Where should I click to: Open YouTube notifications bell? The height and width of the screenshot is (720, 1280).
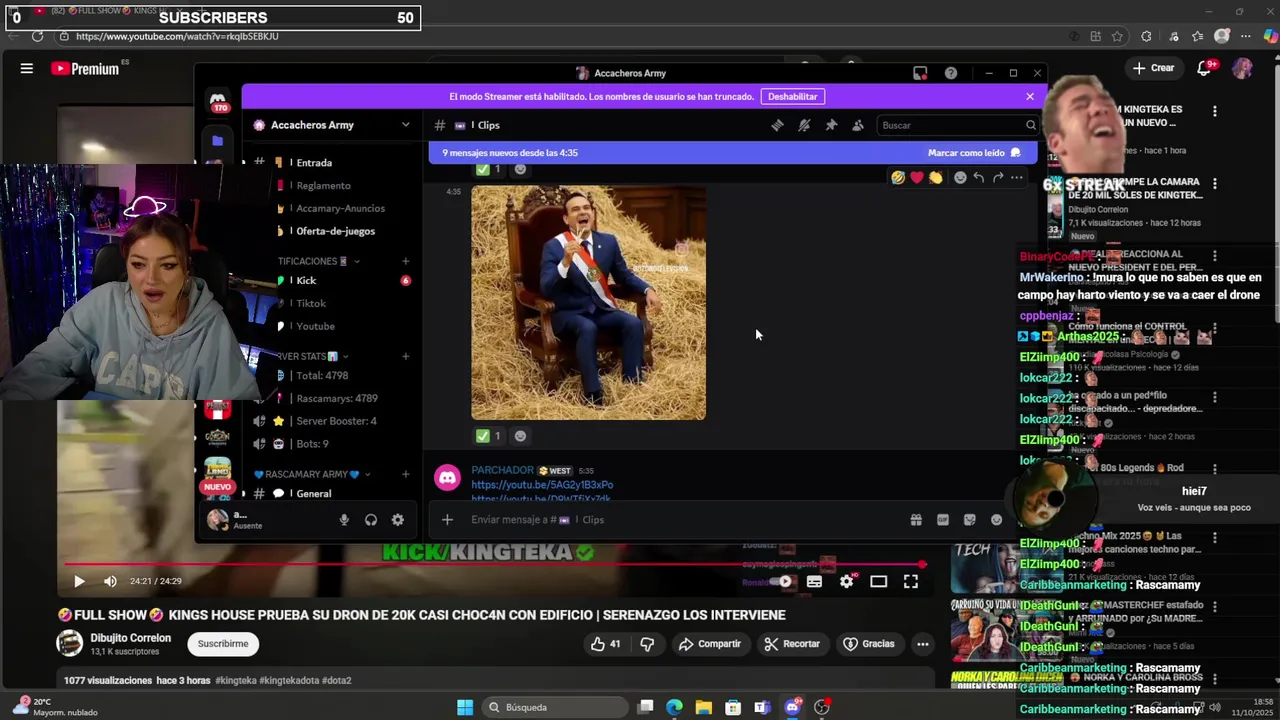pos(1205,68)
